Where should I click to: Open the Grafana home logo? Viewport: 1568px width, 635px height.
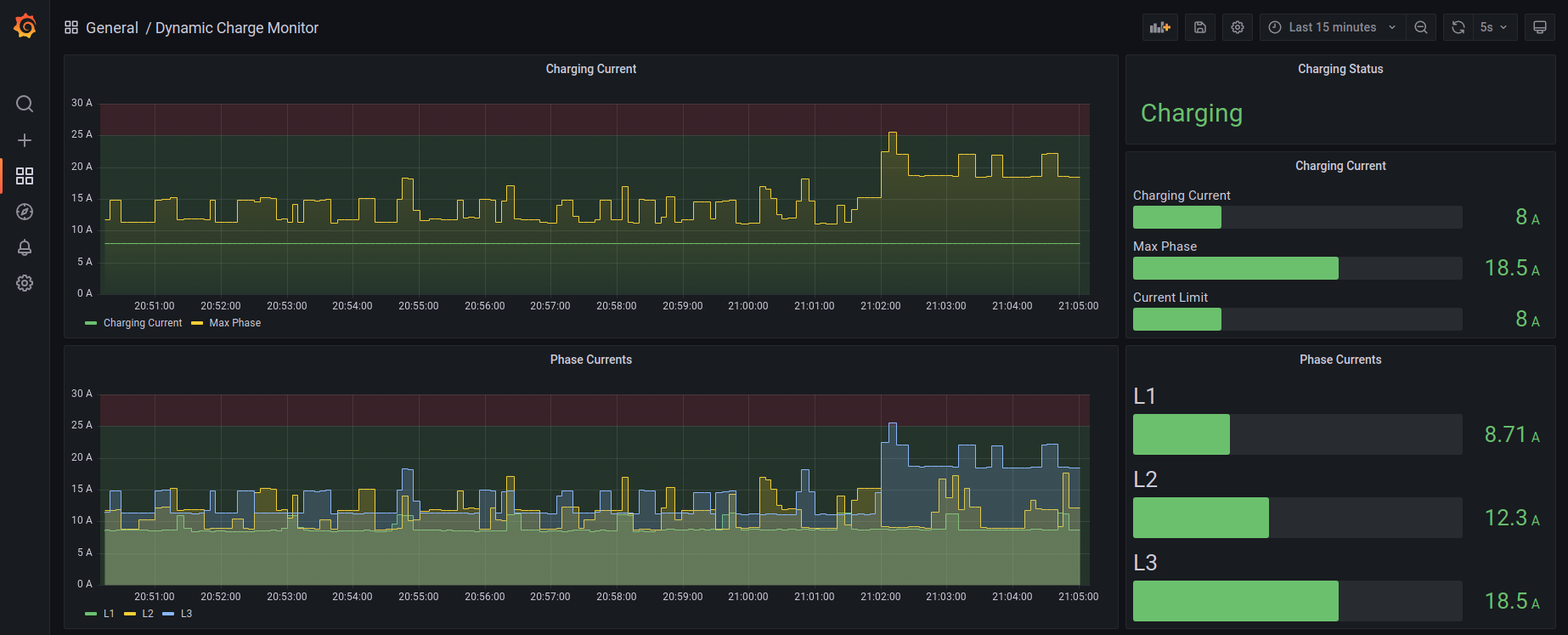(25, 26)
